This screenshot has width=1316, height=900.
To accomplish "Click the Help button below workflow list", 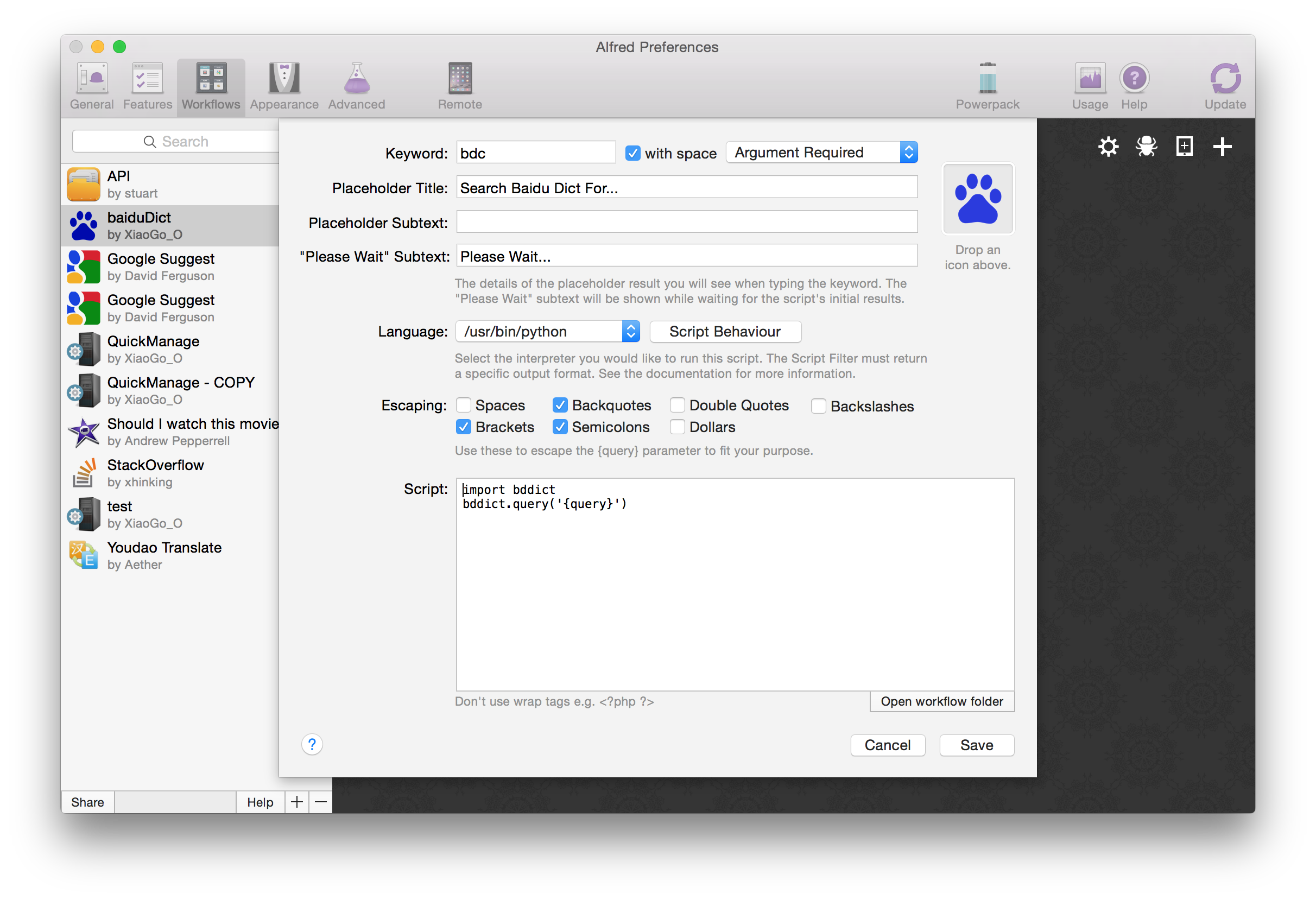I will [x=260, y=802].
